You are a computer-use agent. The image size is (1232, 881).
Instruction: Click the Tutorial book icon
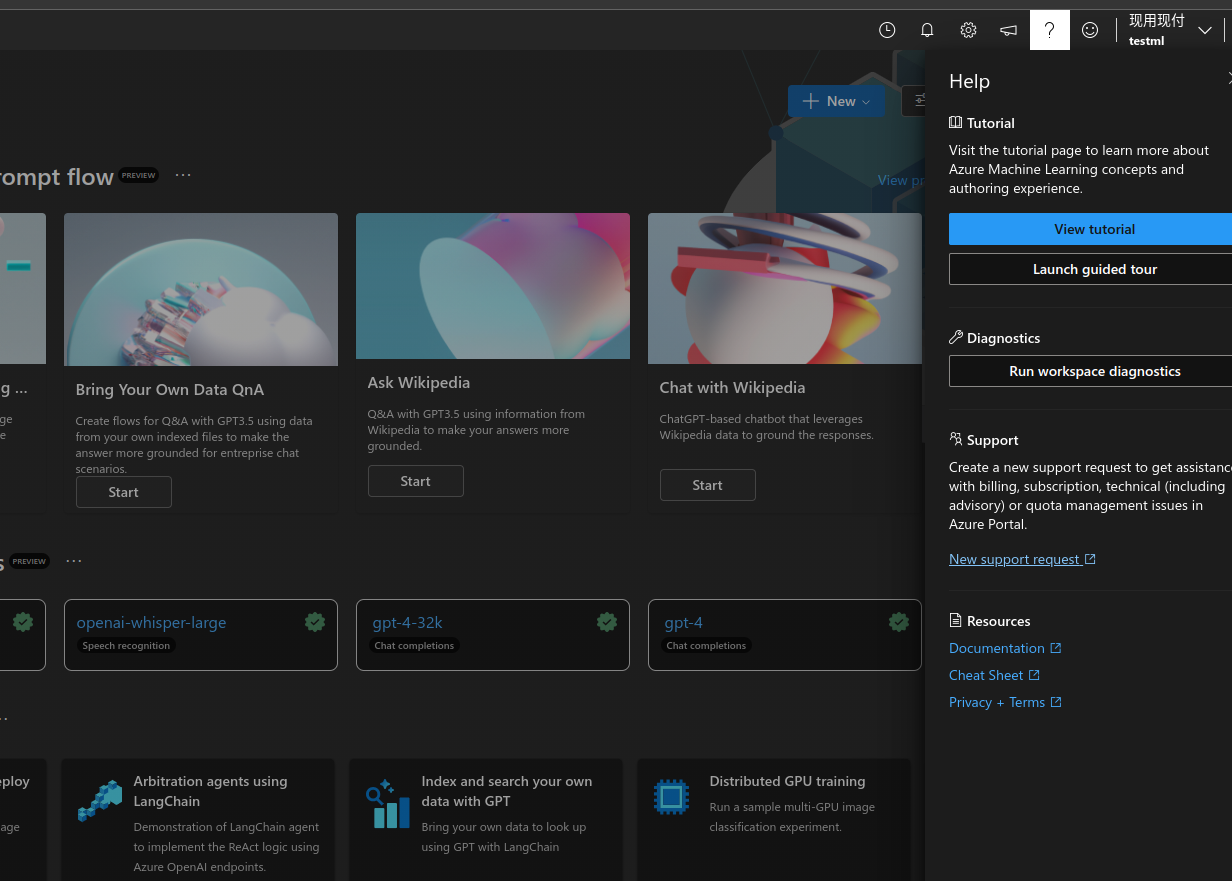956,123
